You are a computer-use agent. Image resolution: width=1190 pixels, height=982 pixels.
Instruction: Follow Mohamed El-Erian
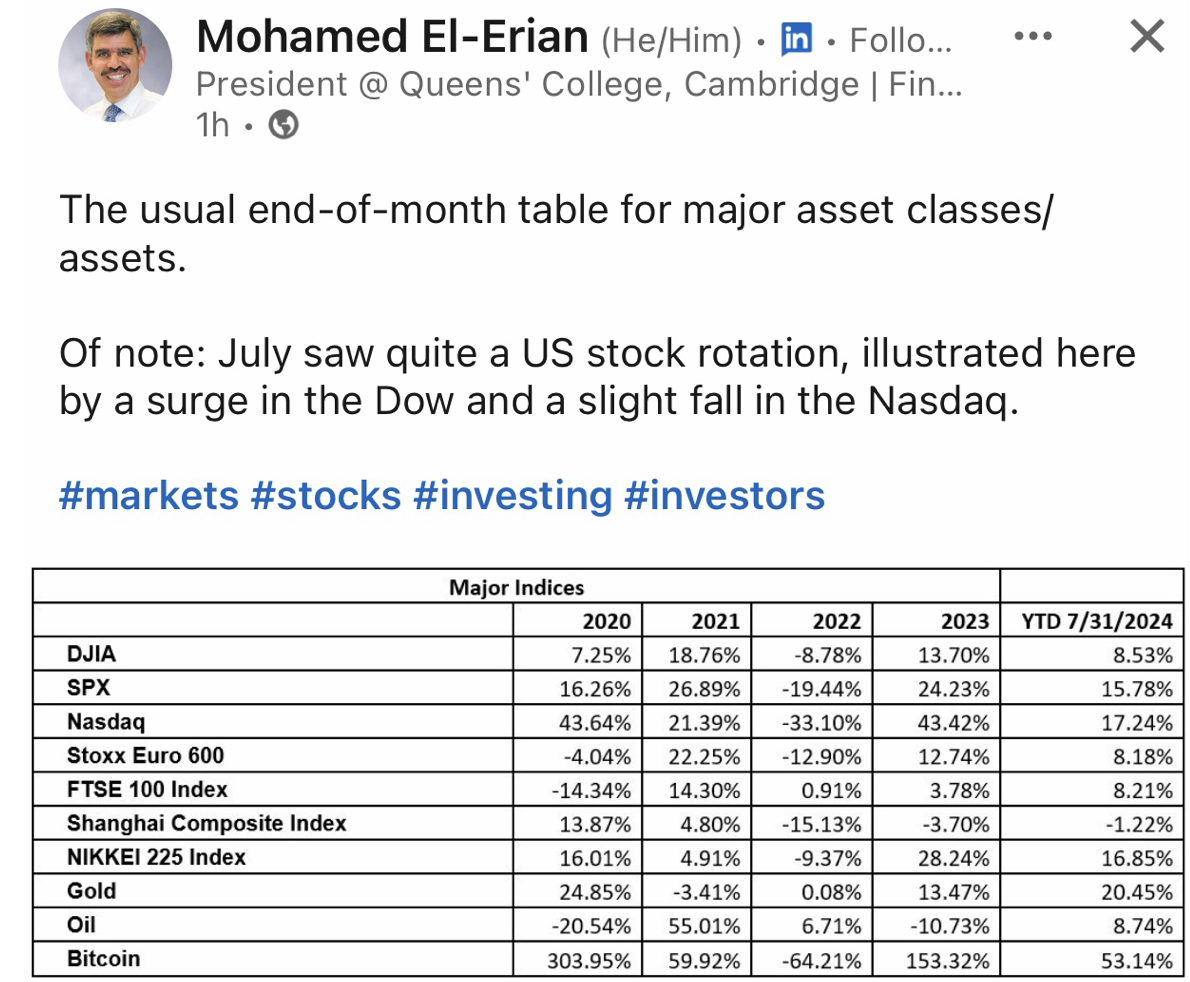coord(900,41)
